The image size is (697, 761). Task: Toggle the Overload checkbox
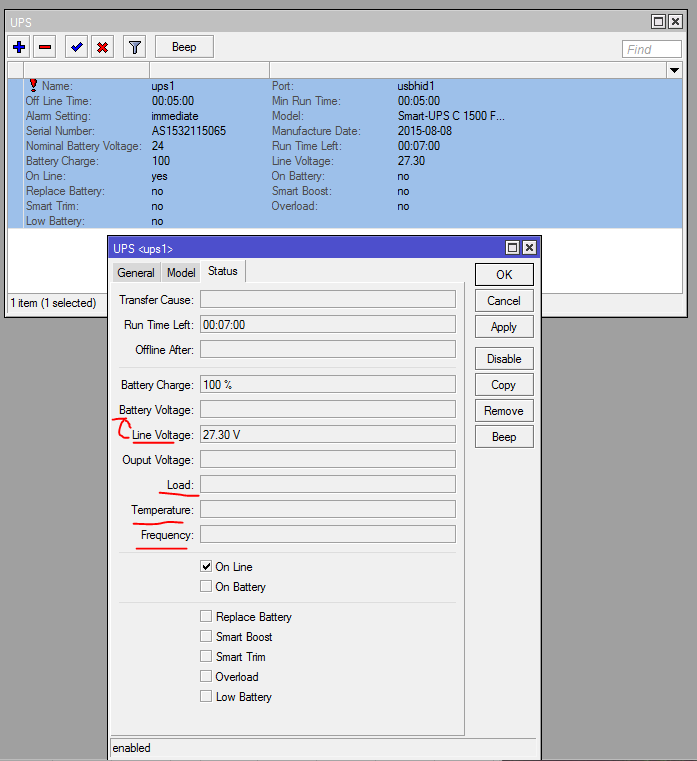(x=206, y=676)
